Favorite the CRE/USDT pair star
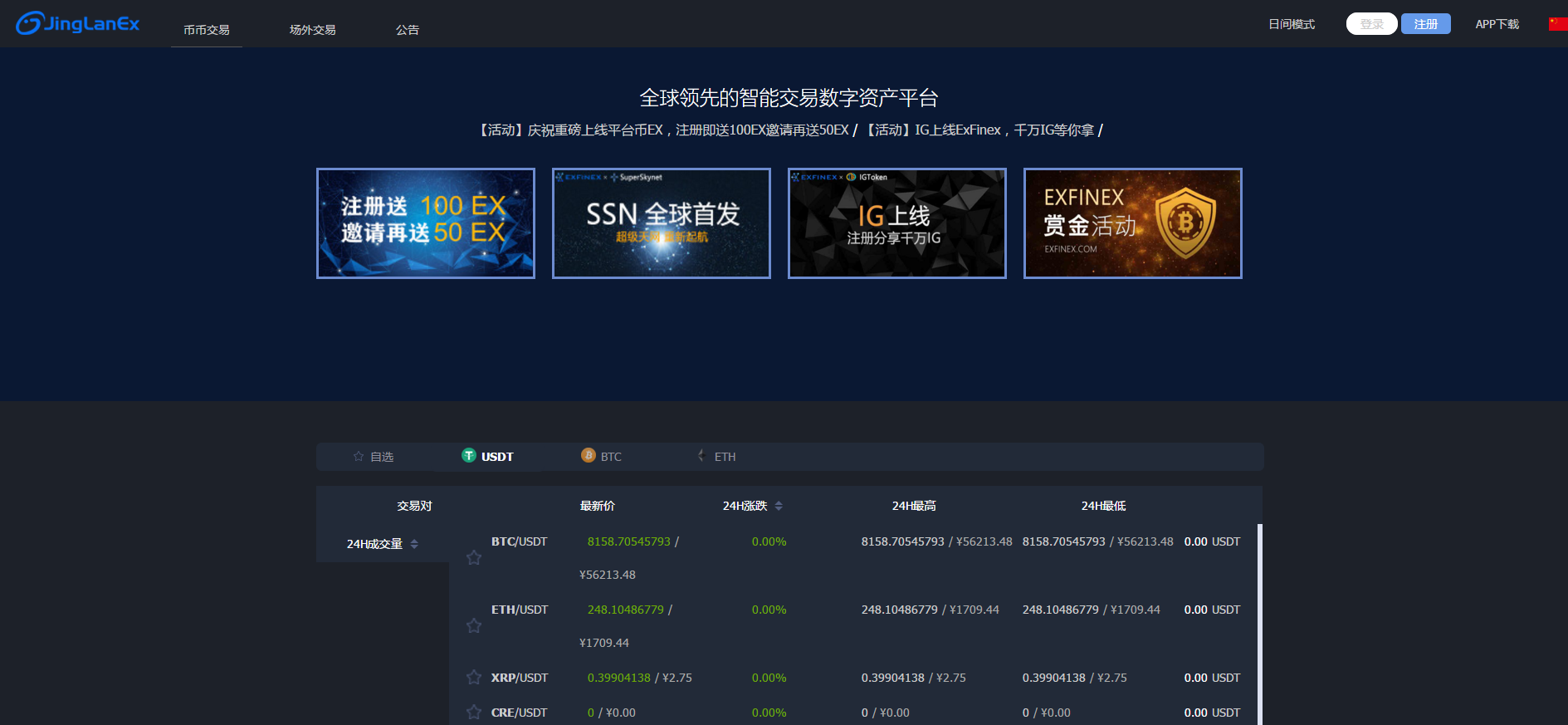The height and width of the screenshot is (725, 1568). coord(474,713)
